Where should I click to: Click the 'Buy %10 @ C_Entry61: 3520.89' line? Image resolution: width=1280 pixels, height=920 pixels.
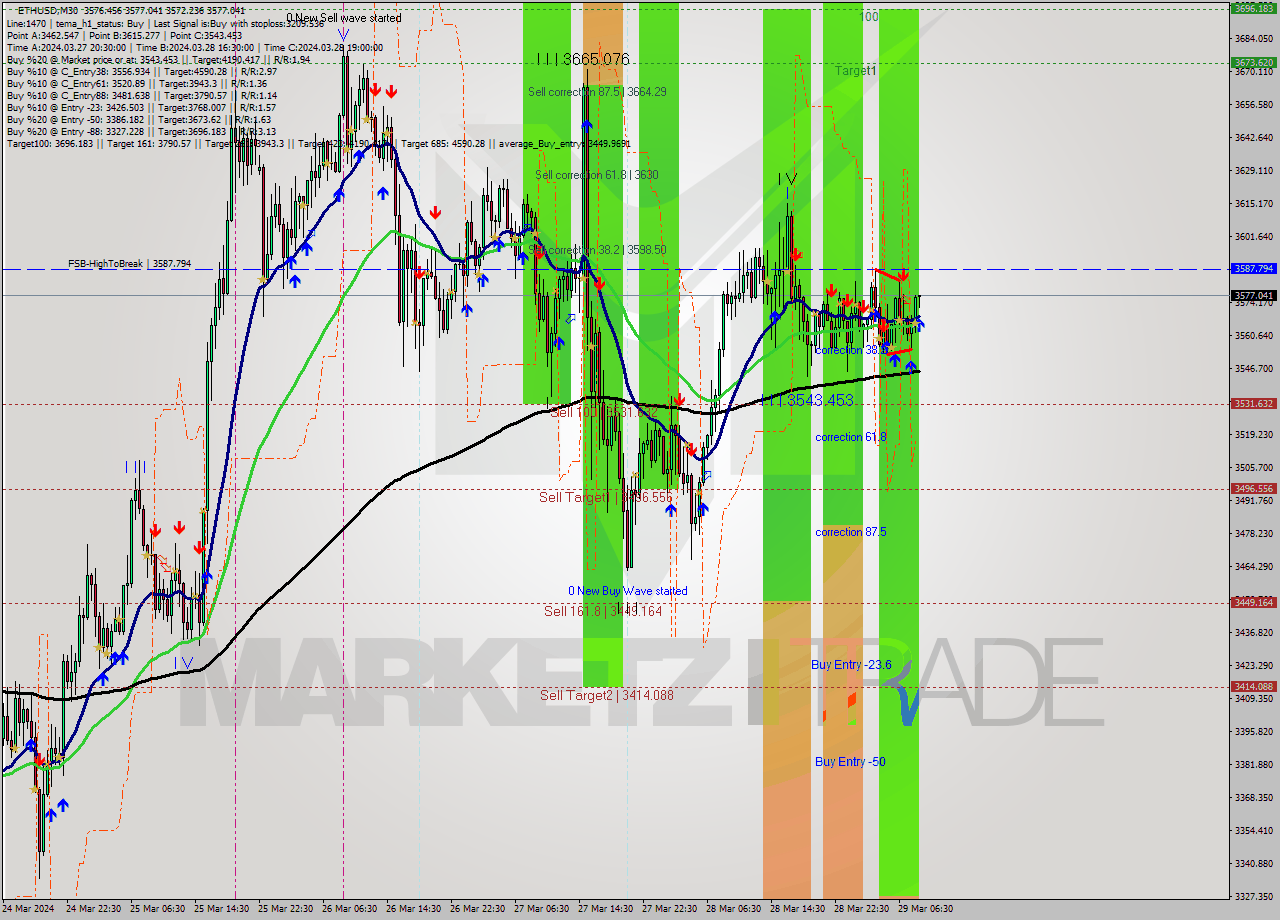[138, 83]
